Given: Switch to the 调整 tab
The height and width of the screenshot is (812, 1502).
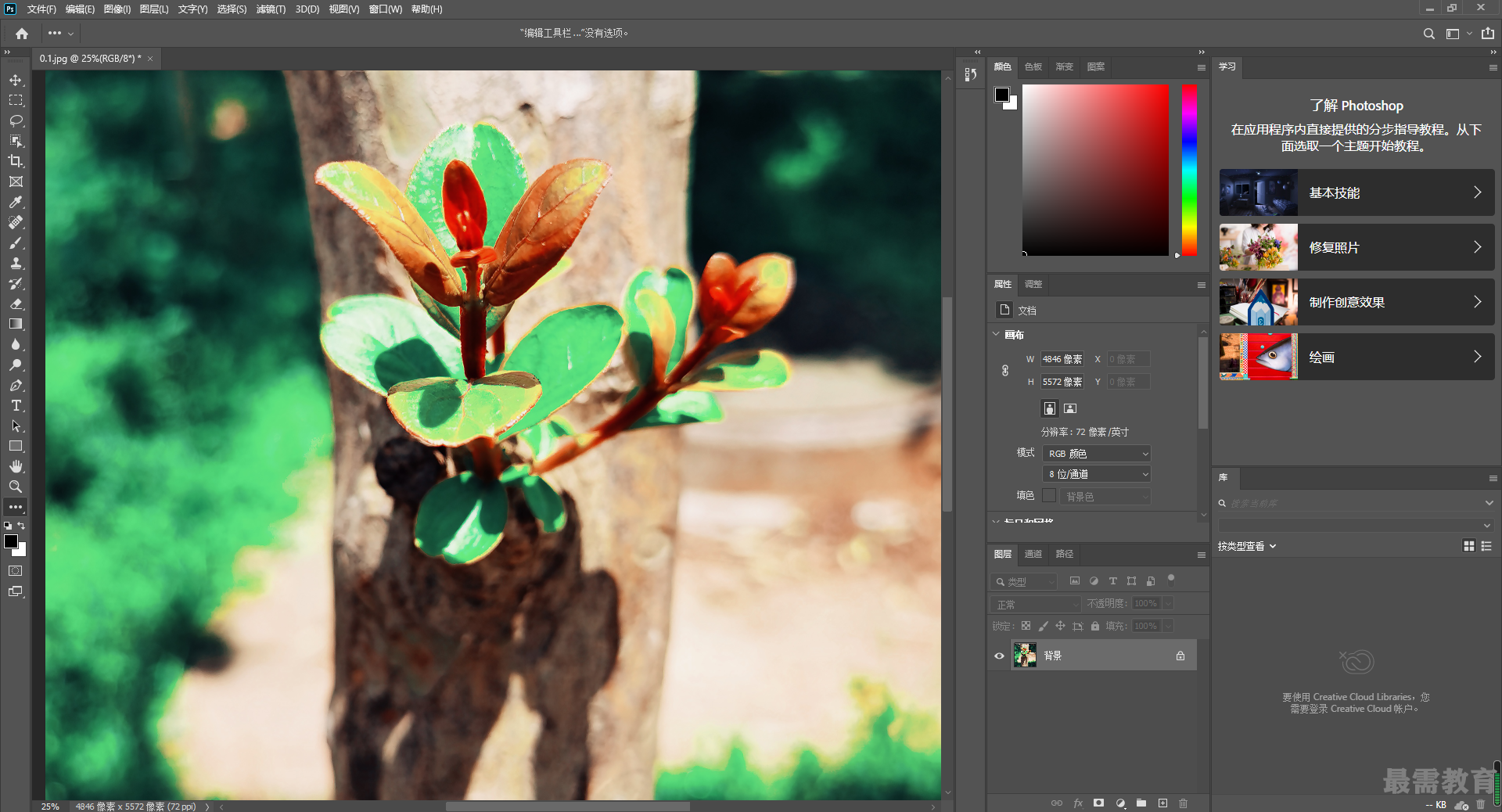Looking at the screenshot, I should (1033, 284).
